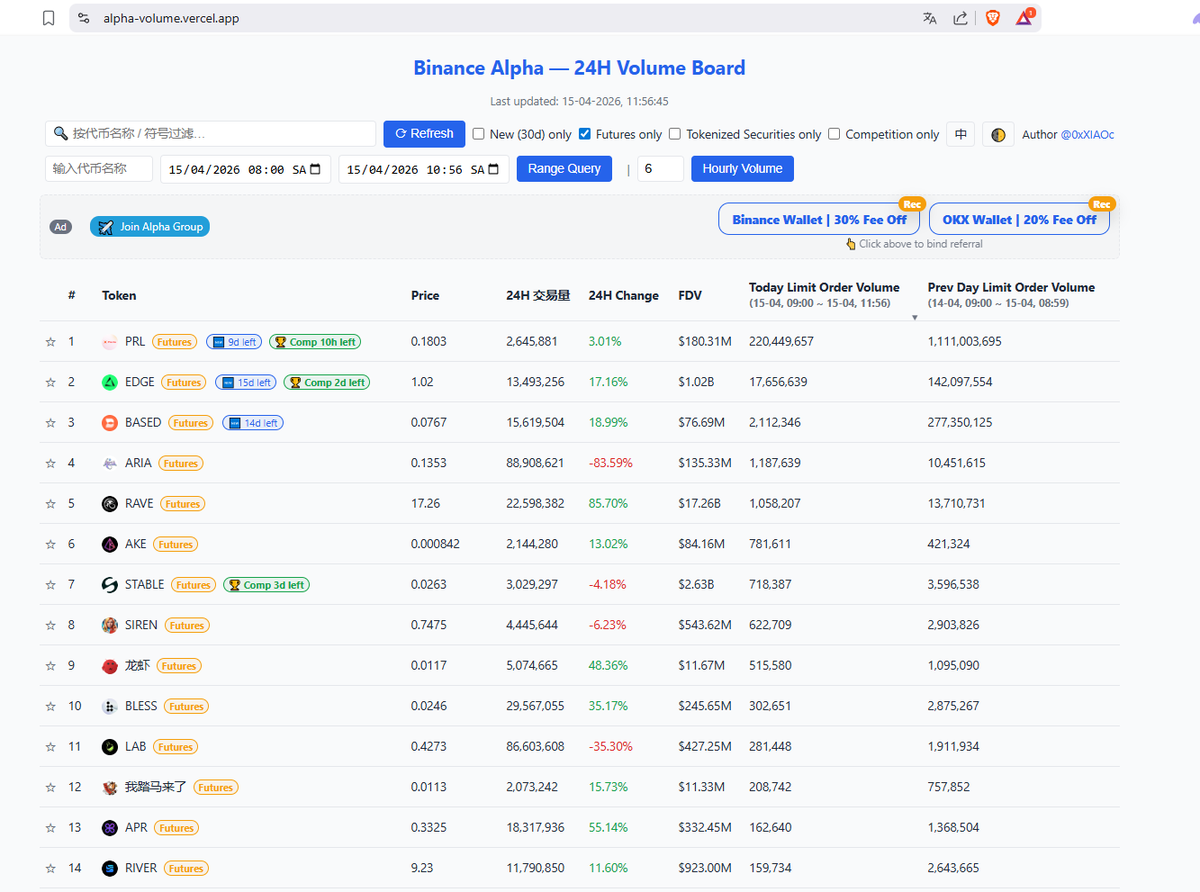
Task: Open OKX Wallet 20% Fee Off link
Action: [1019, 219]
